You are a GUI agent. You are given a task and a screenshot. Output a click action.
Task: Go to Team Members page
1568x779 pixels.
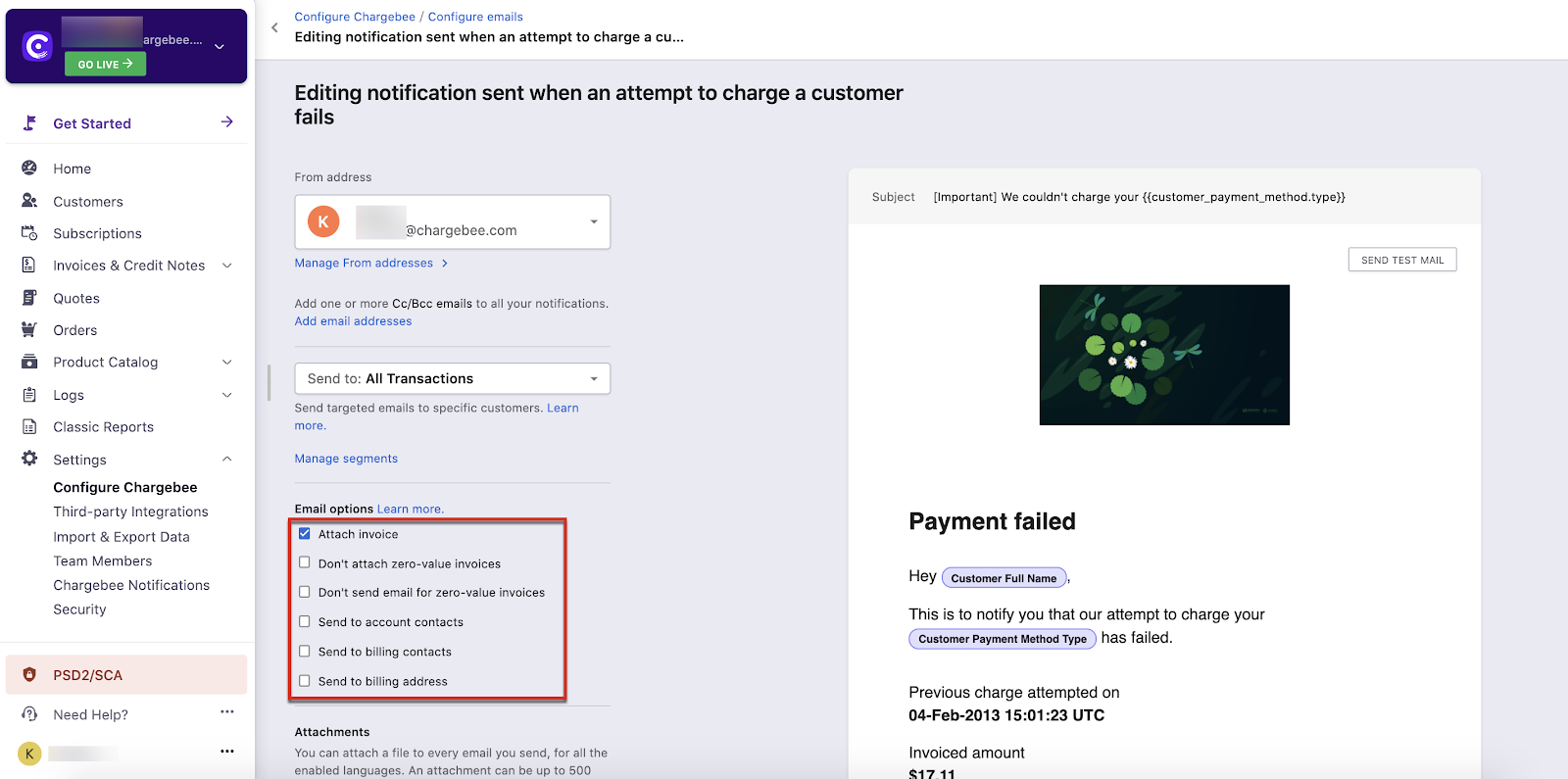(x=103, y=561)
